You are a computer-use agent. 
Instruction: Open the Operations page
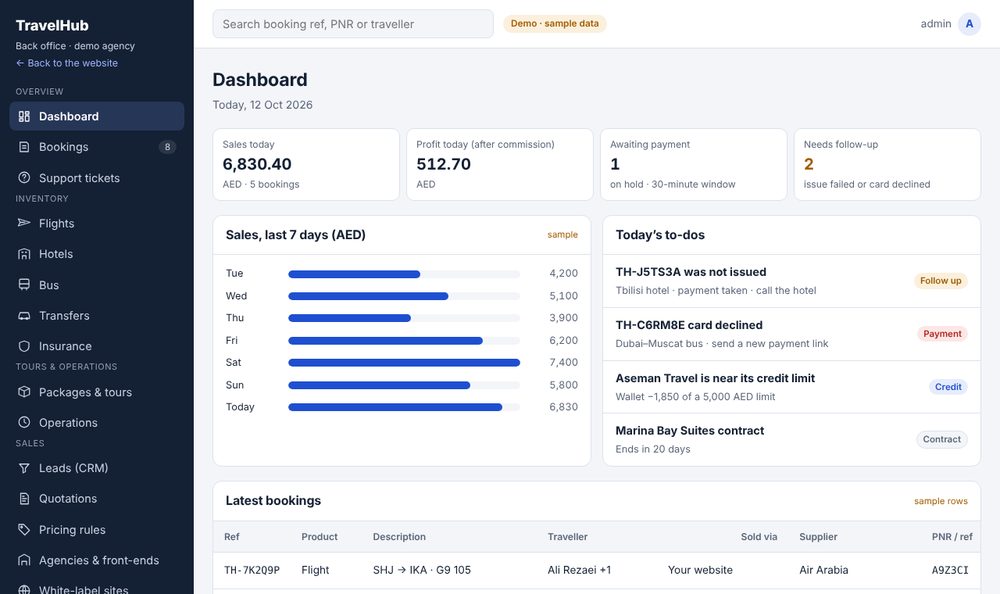[97, 422]
